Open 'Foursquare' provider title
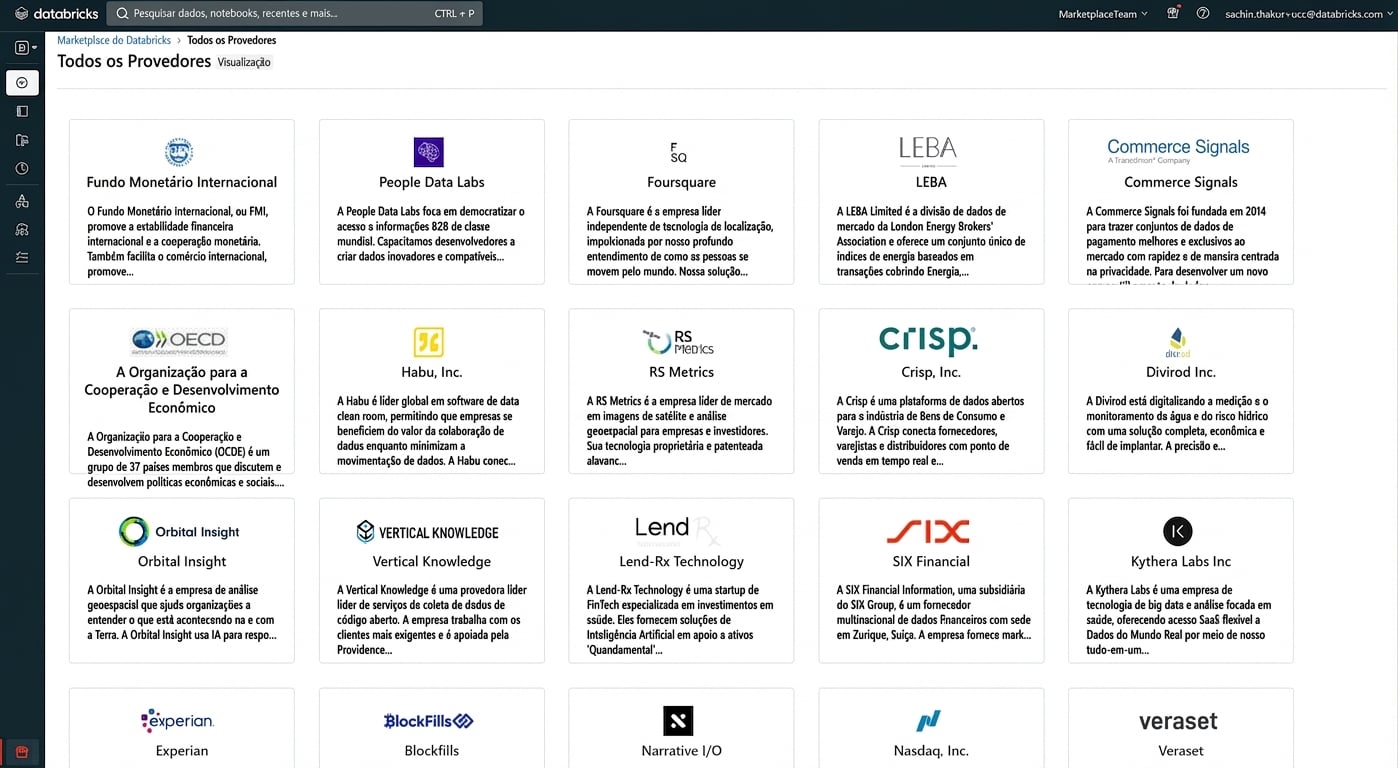1398x768 pixels. click(x=681, y=182)
